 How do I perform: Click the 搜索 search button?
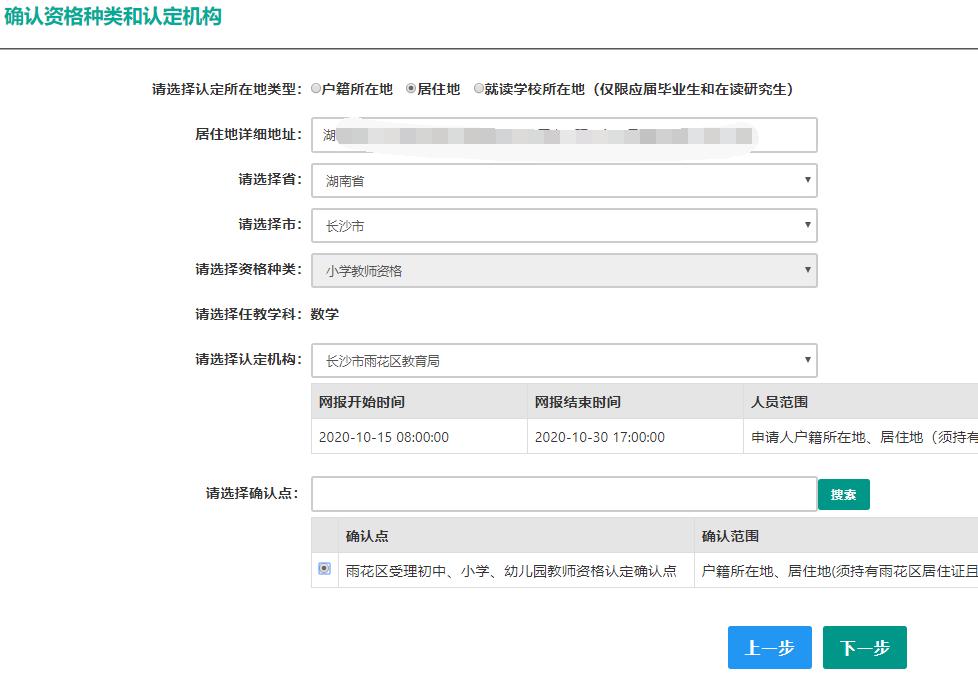(x=843, y=494)
